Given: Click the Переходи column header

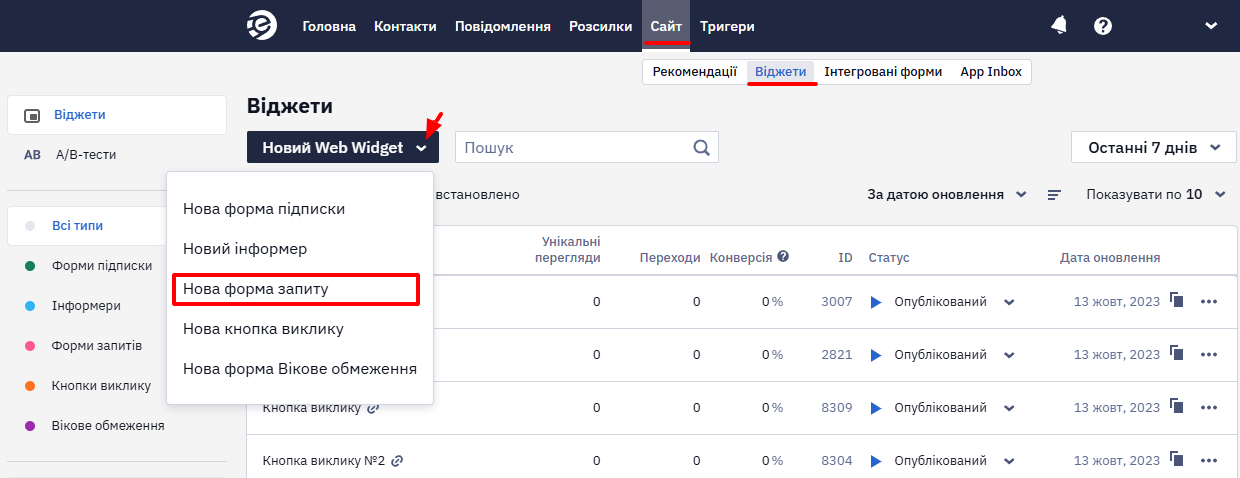Looking at the screenshot, I should click(x=670, y=257).
